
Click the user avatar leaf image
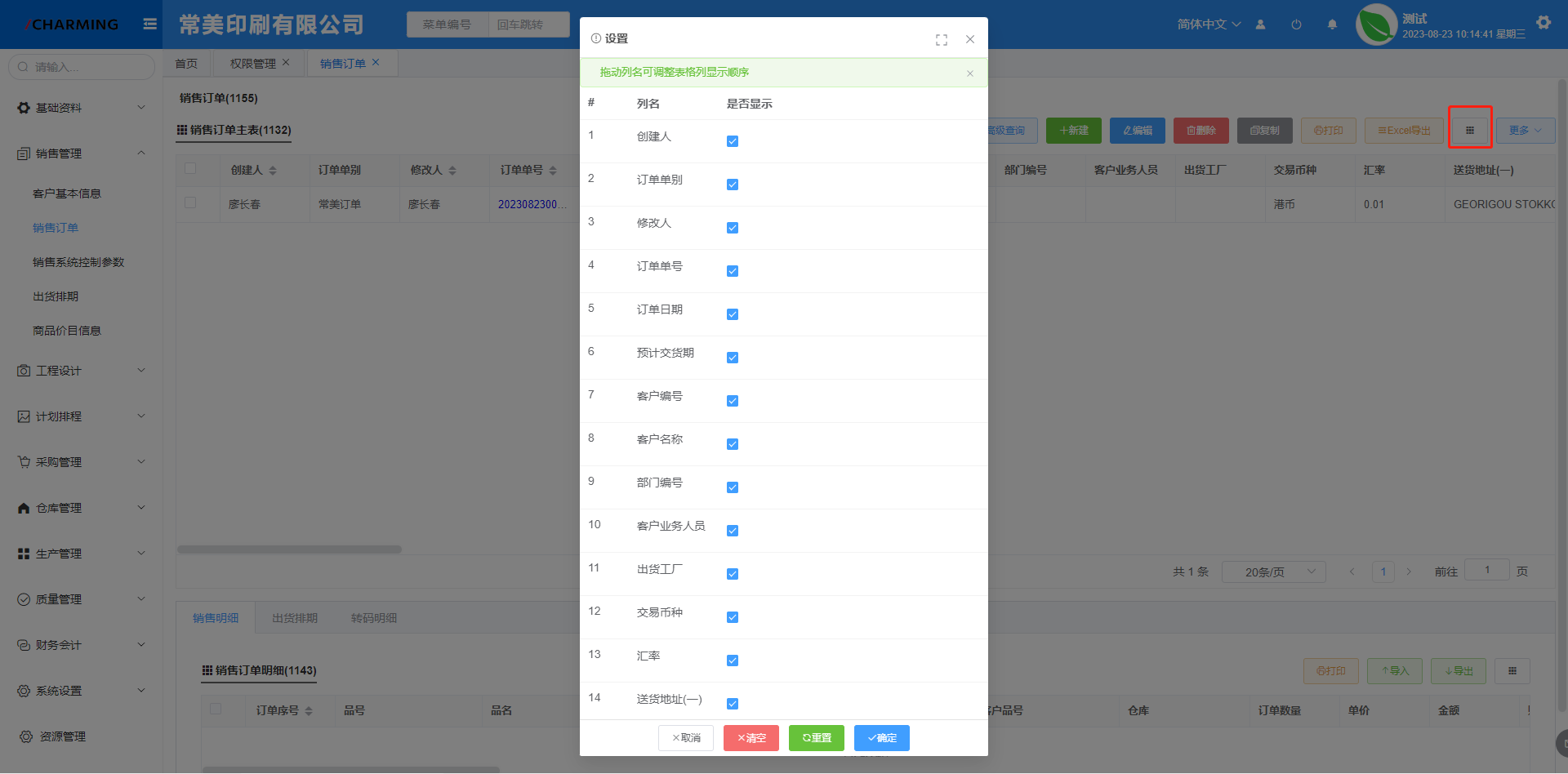click(x=1377, y=24)
